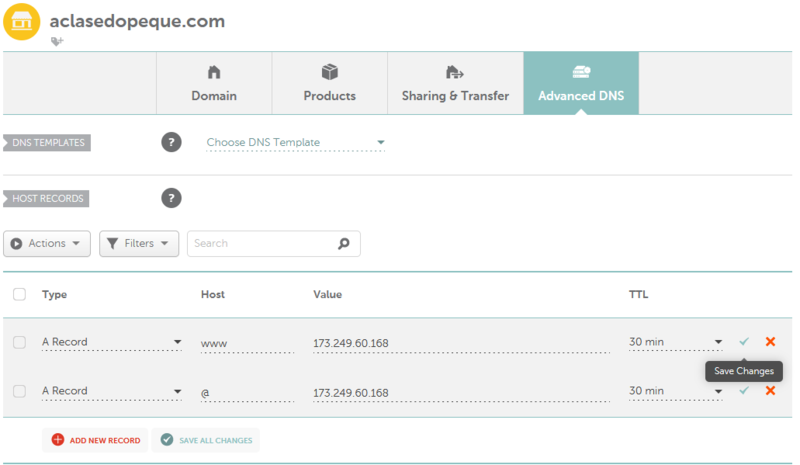Click the search magnifier icon
The width and height of the screenshot is (800, 465).
click(344, 243)
